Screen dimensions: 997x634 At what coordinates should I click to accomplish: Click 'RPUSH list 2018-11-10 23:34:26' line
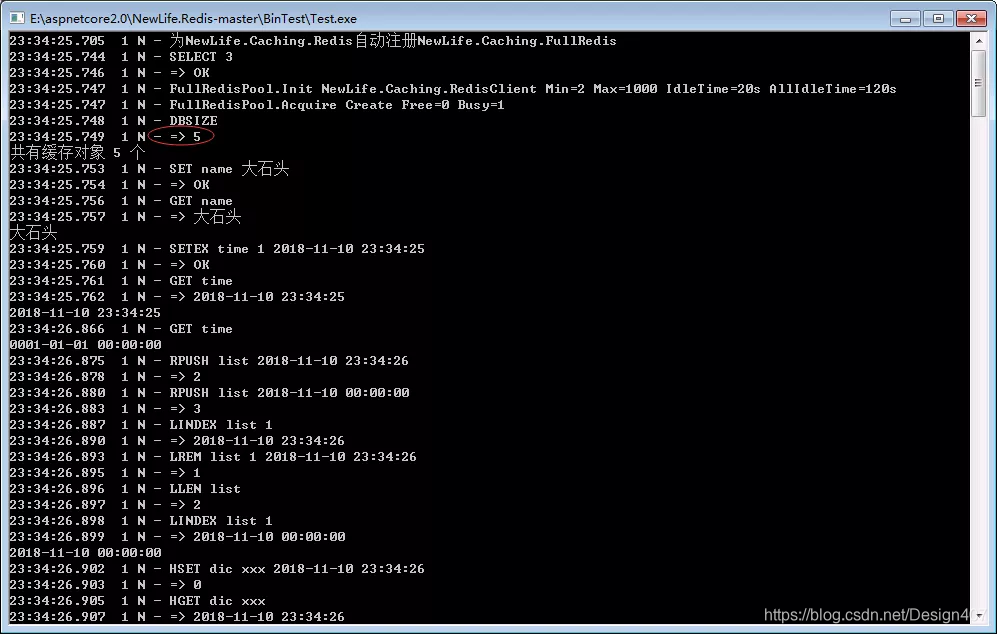pyautogui.click(x=209, y=361)
